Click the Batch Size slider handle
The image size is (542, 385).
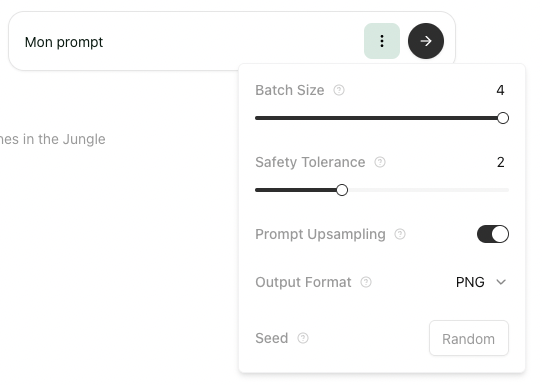coord(503,118)
